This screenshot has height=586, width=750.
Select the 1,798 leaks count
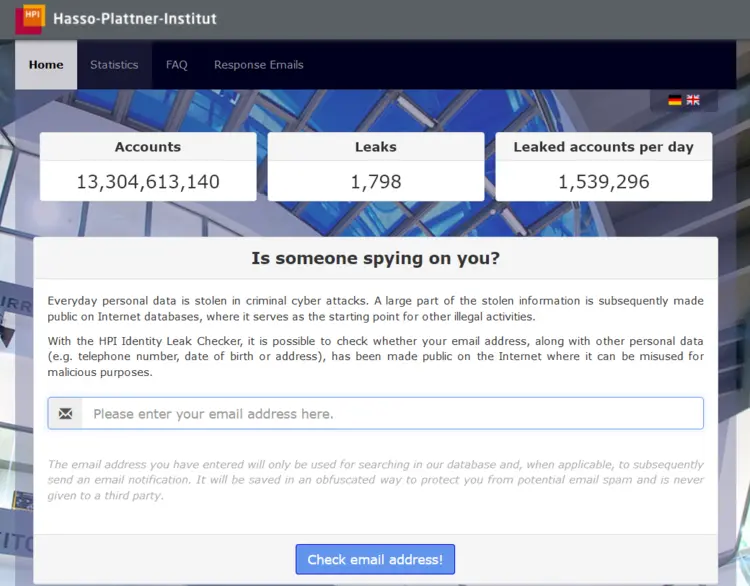pos(376,182)
